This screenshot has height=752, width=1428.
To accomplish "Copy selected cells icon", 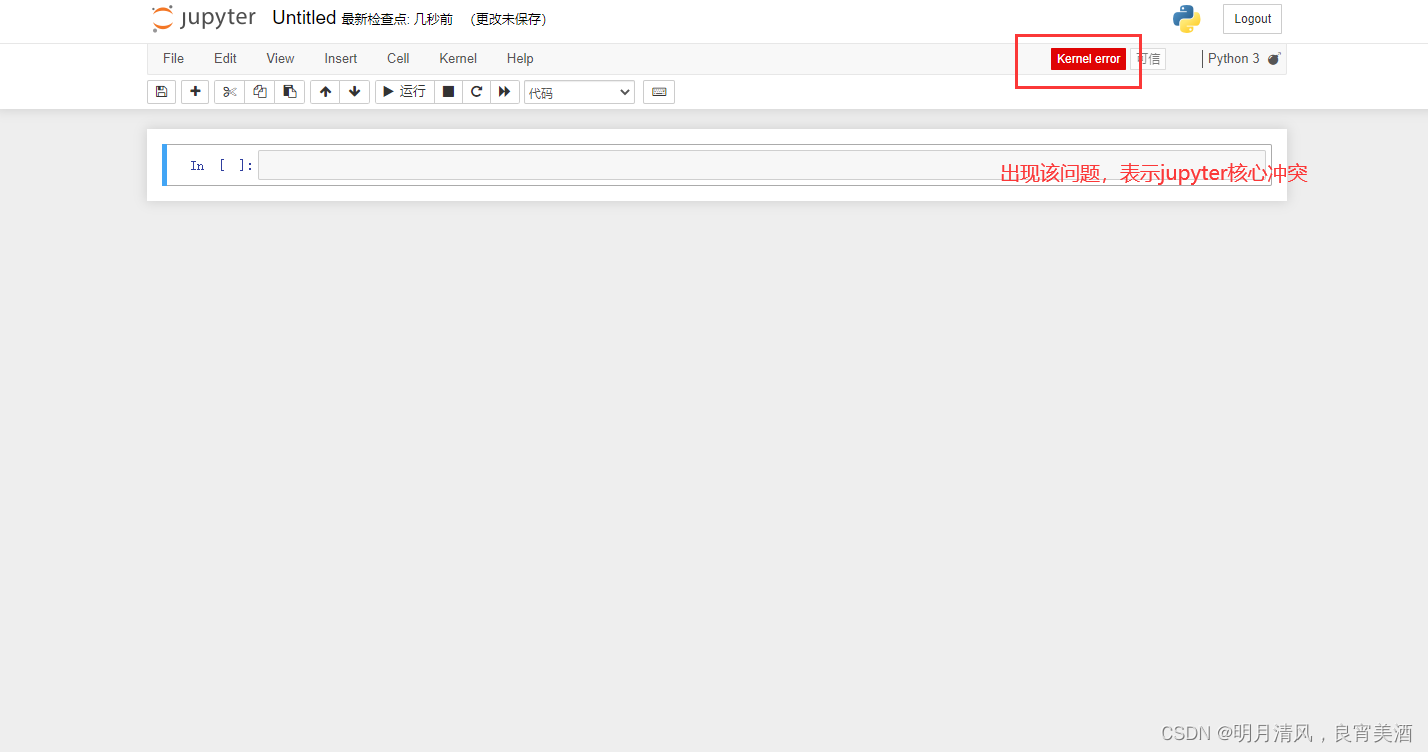I will [260, 92].
